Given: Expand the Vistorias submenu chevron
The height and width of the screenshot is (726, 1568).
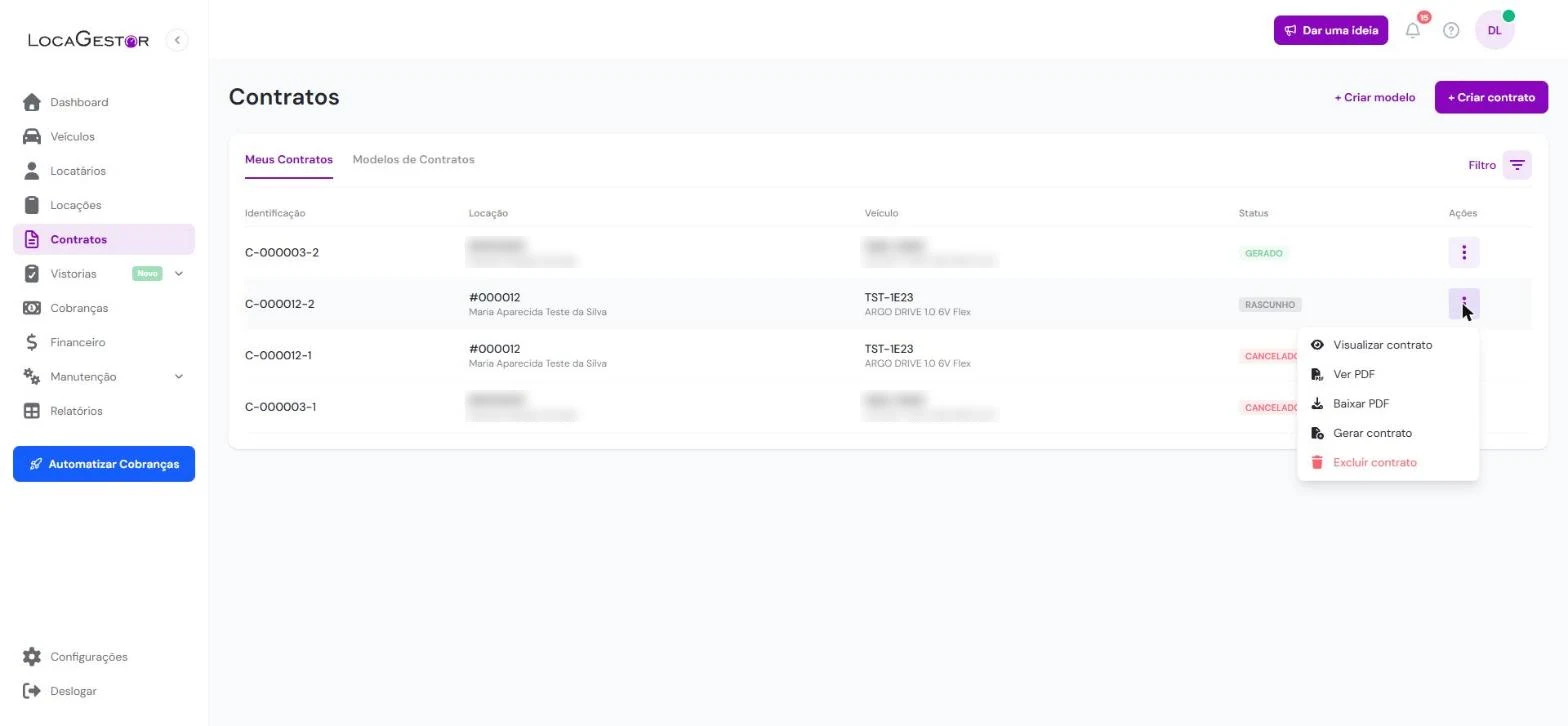Looking at the screenshot, I should click(x=179, y=274).
